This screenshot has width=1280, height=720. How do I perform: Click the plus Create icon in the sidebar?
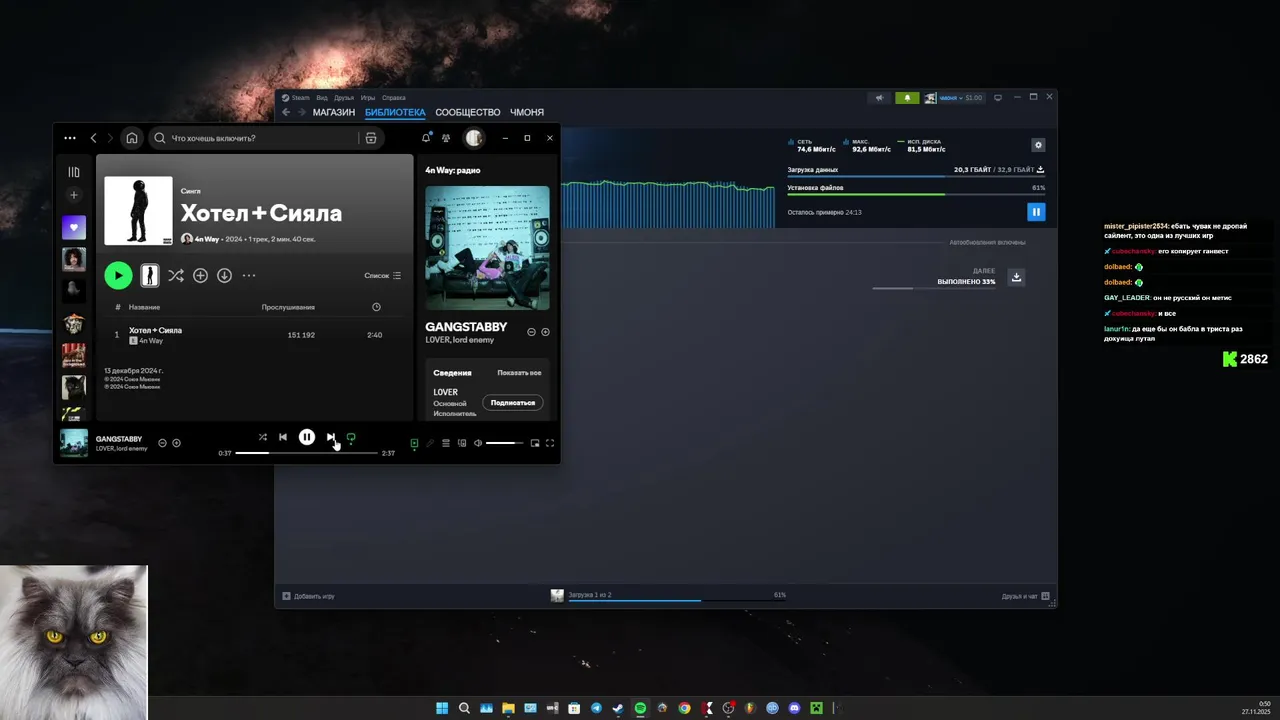[x=74, y=195]
